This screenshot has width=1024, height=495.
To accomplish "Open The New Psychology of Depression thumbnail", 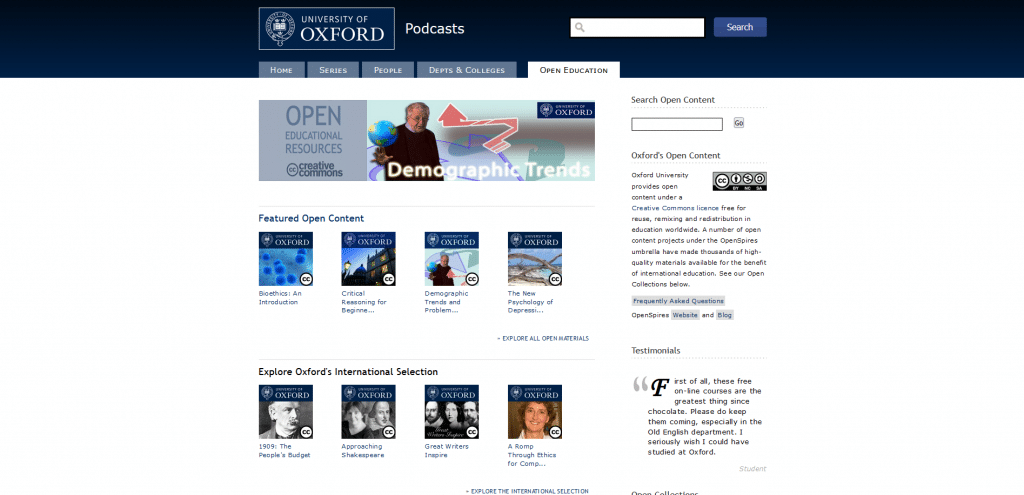I will [535, 259].
